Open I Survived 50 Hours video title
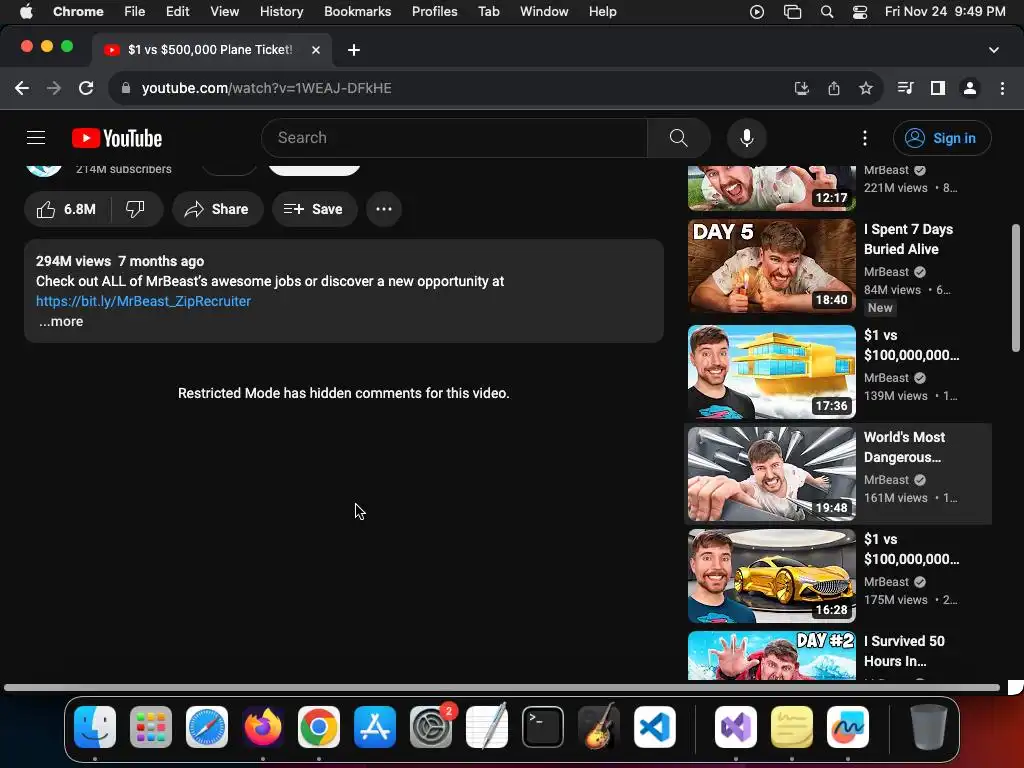 pos(904,651)
